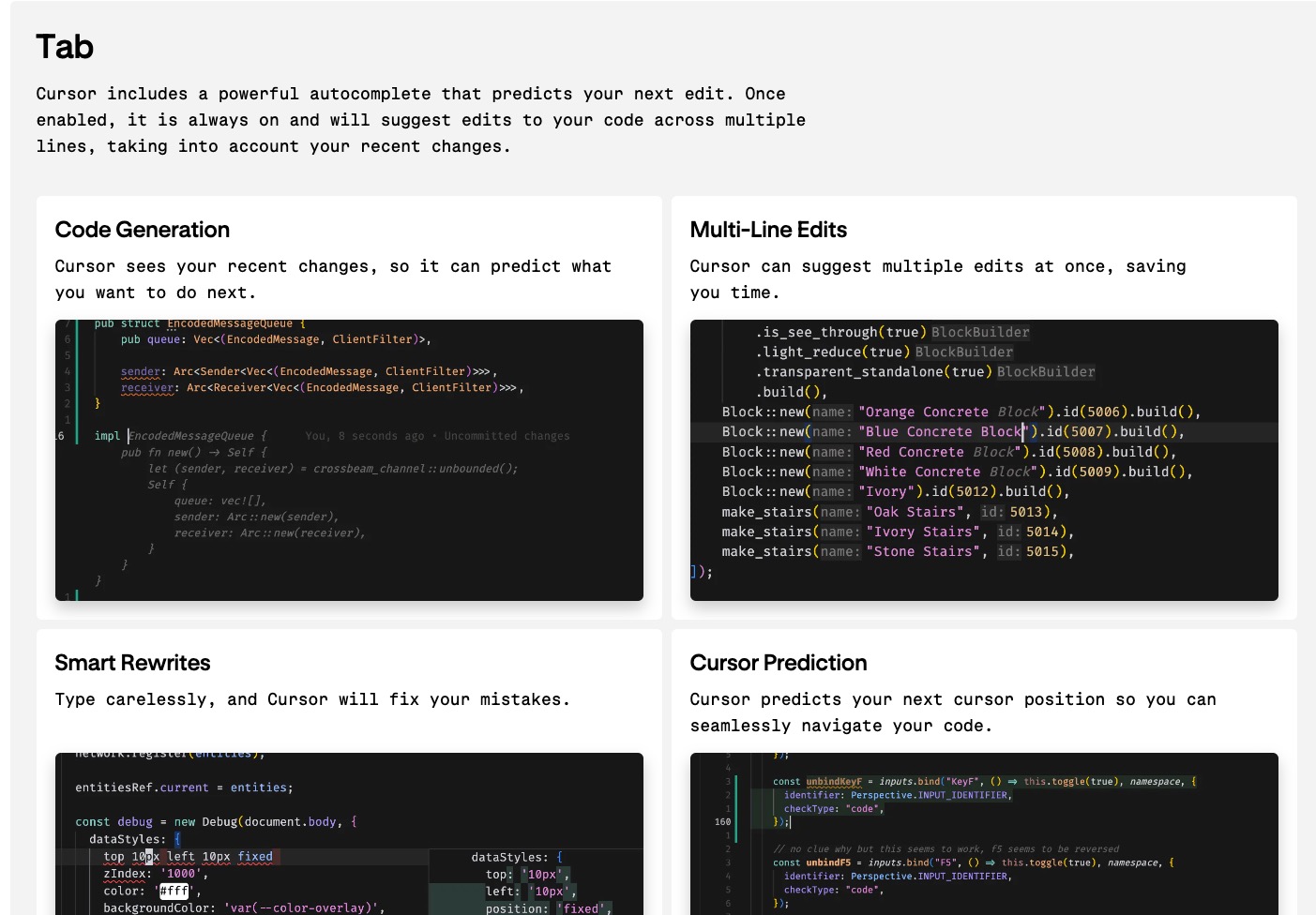Screen dimensions: 1316x915
Task: Click the "sender: Arc<Sender" code line
Action: [x=309, y=371]
